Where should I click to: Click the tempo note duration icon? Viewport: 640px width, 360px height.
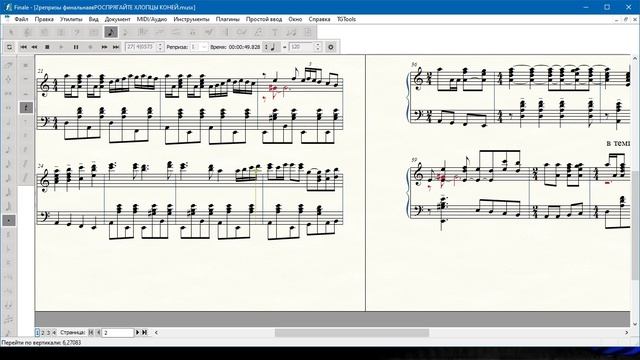tap(273, 47)
